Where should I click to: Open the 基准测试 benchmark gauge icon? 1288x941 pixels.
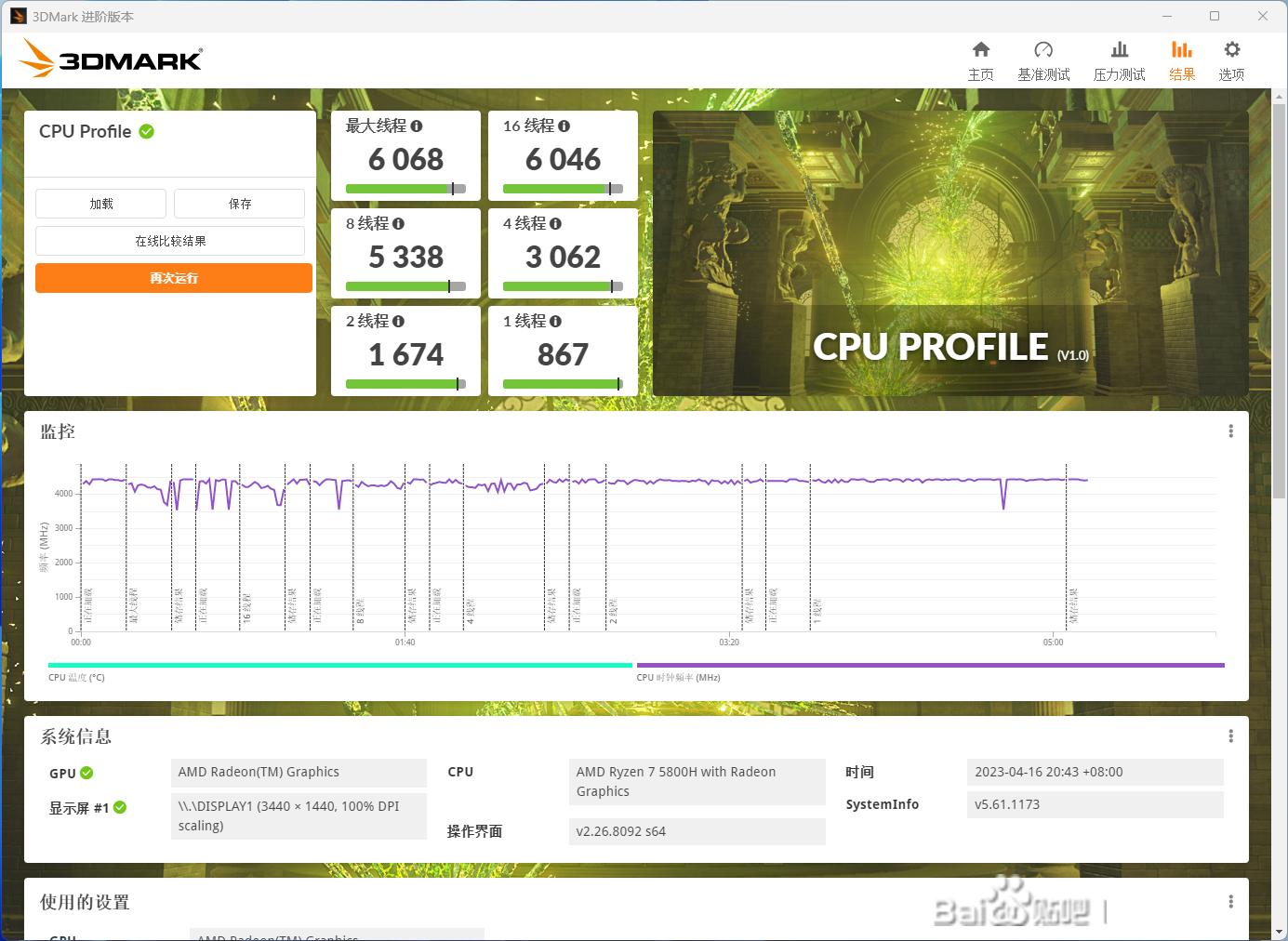(1043, 49)
